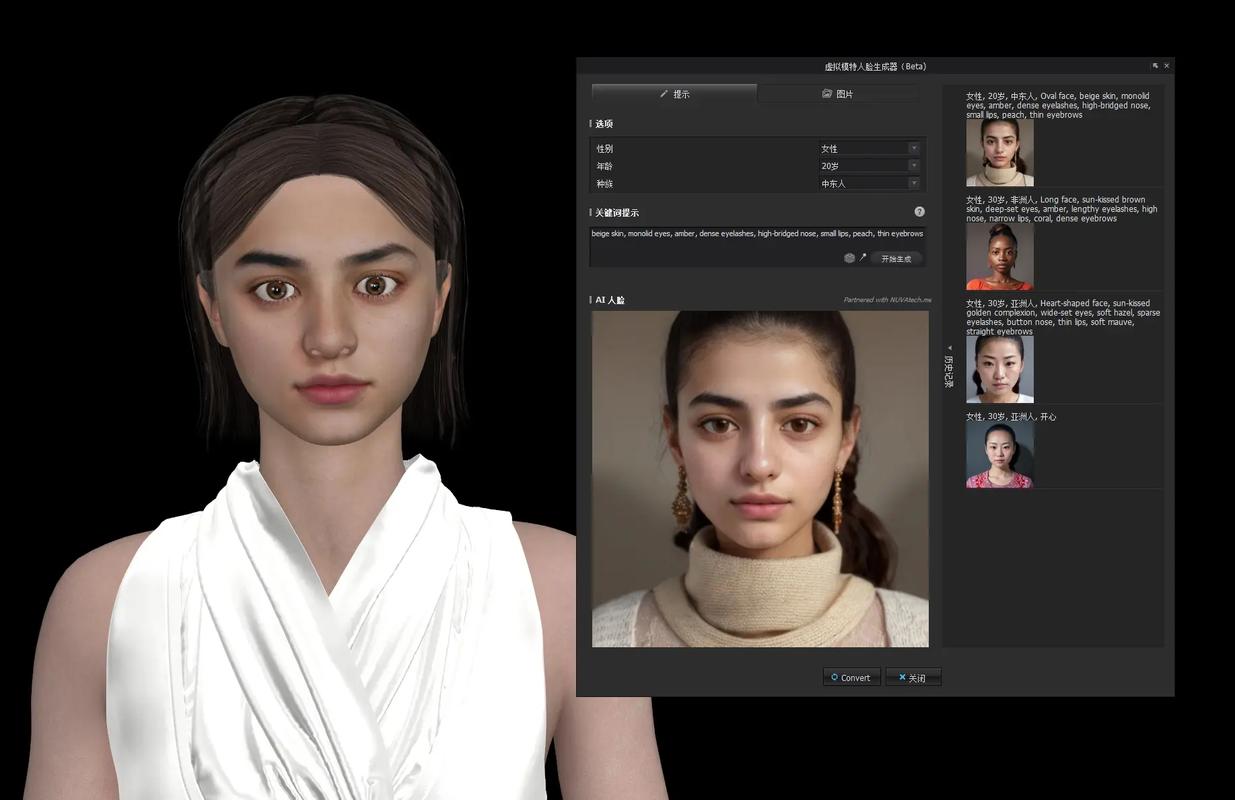Open the 种族 dropdown showing 中东人
1235x800 pixels.
pos(868,183)
